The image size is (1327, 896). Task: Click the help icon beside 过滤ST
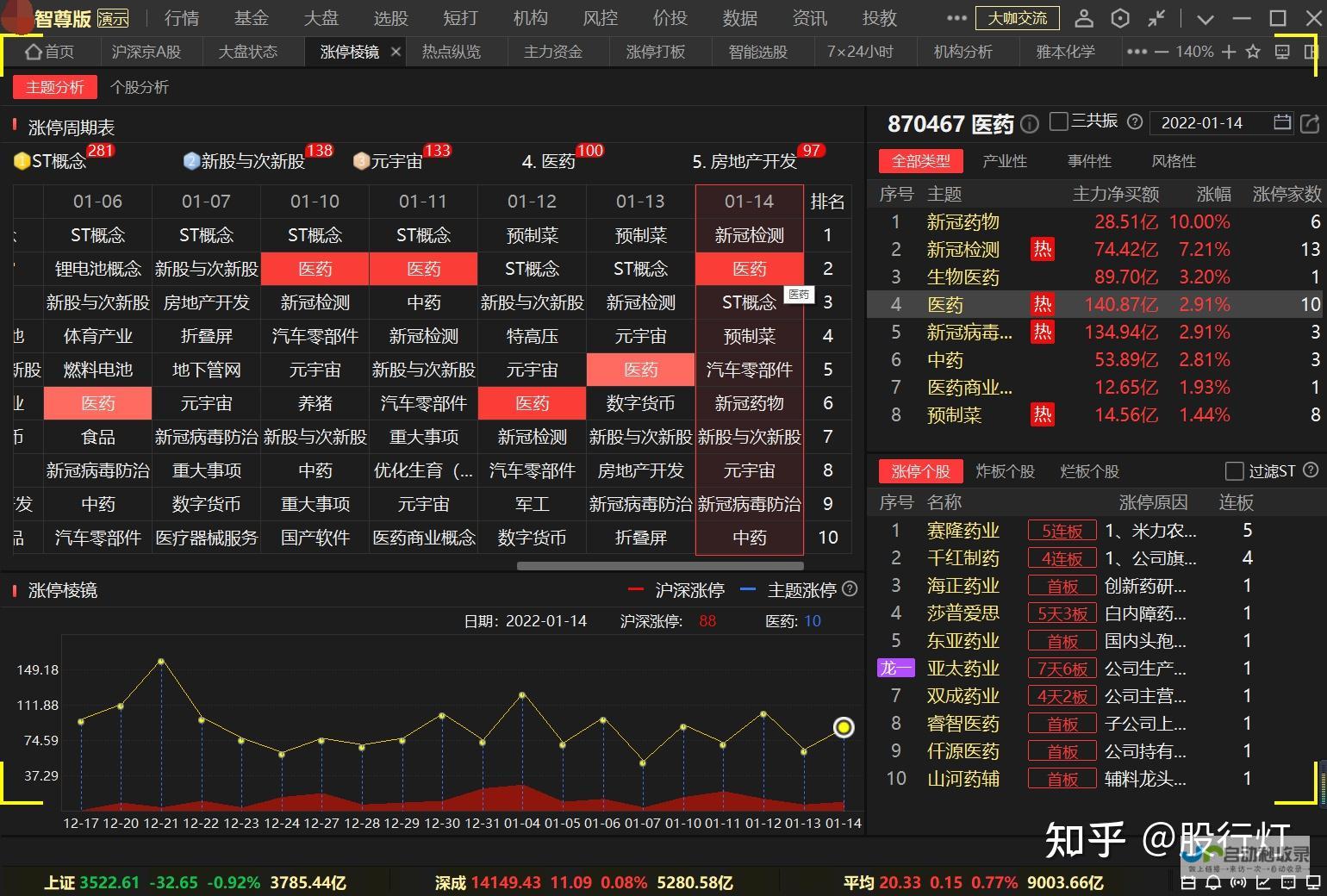(x=1311, y=470)
